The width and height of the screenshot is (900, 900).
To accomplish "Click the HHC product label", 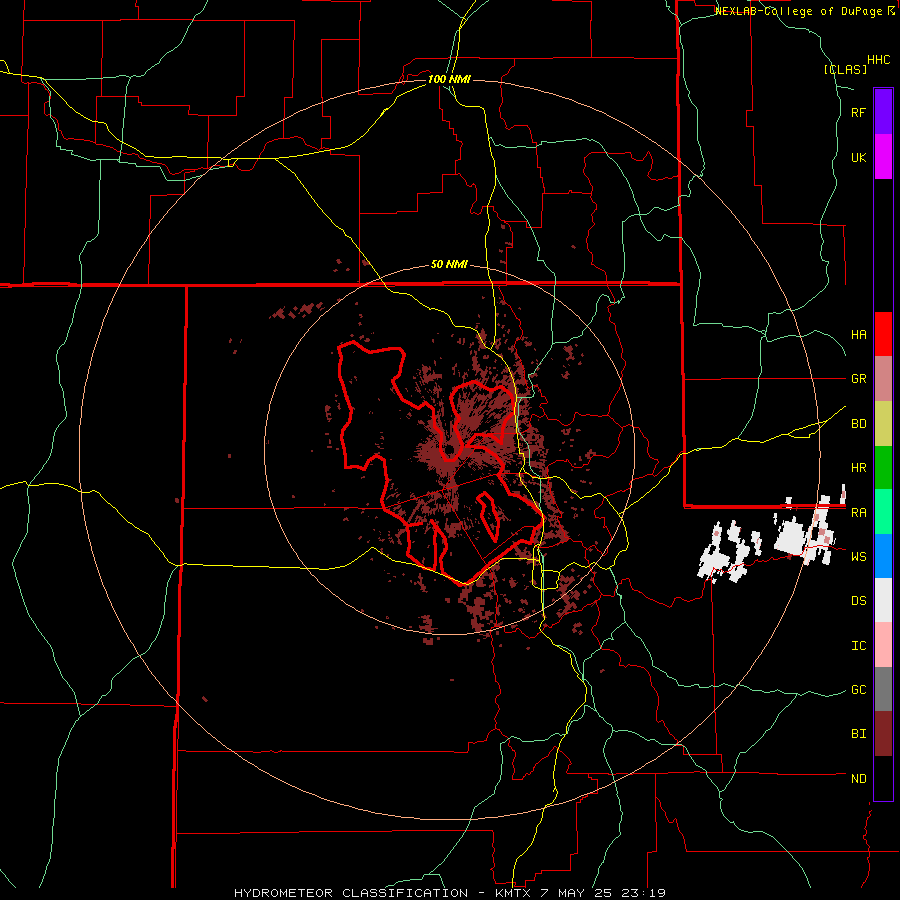I will tap(878, 60).
